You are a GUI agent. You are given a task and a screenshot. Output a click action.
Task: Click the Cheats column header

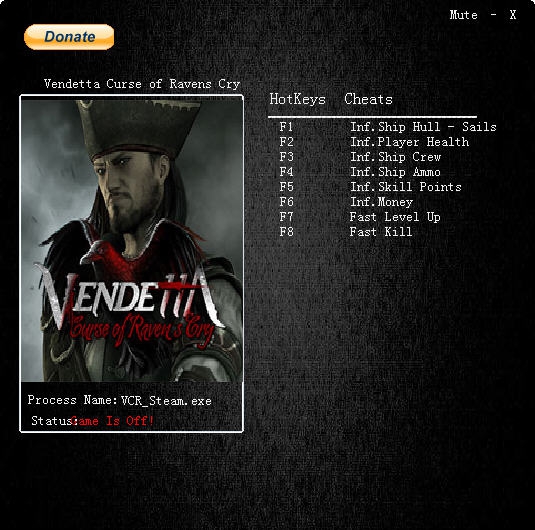tap(368, 99)
